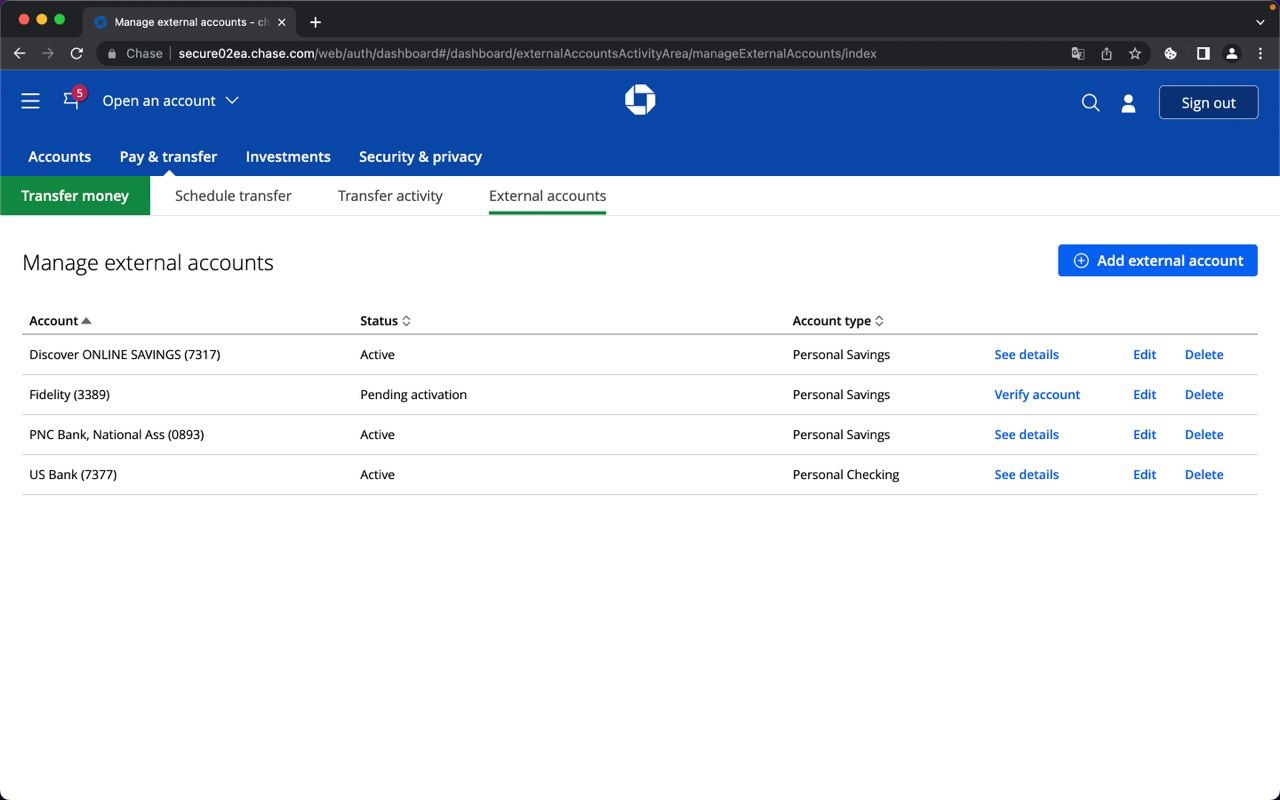Viewport: 1280px width, 800px height.
Task: Open the translate page icon
Action: click(x=1077, y=53)
